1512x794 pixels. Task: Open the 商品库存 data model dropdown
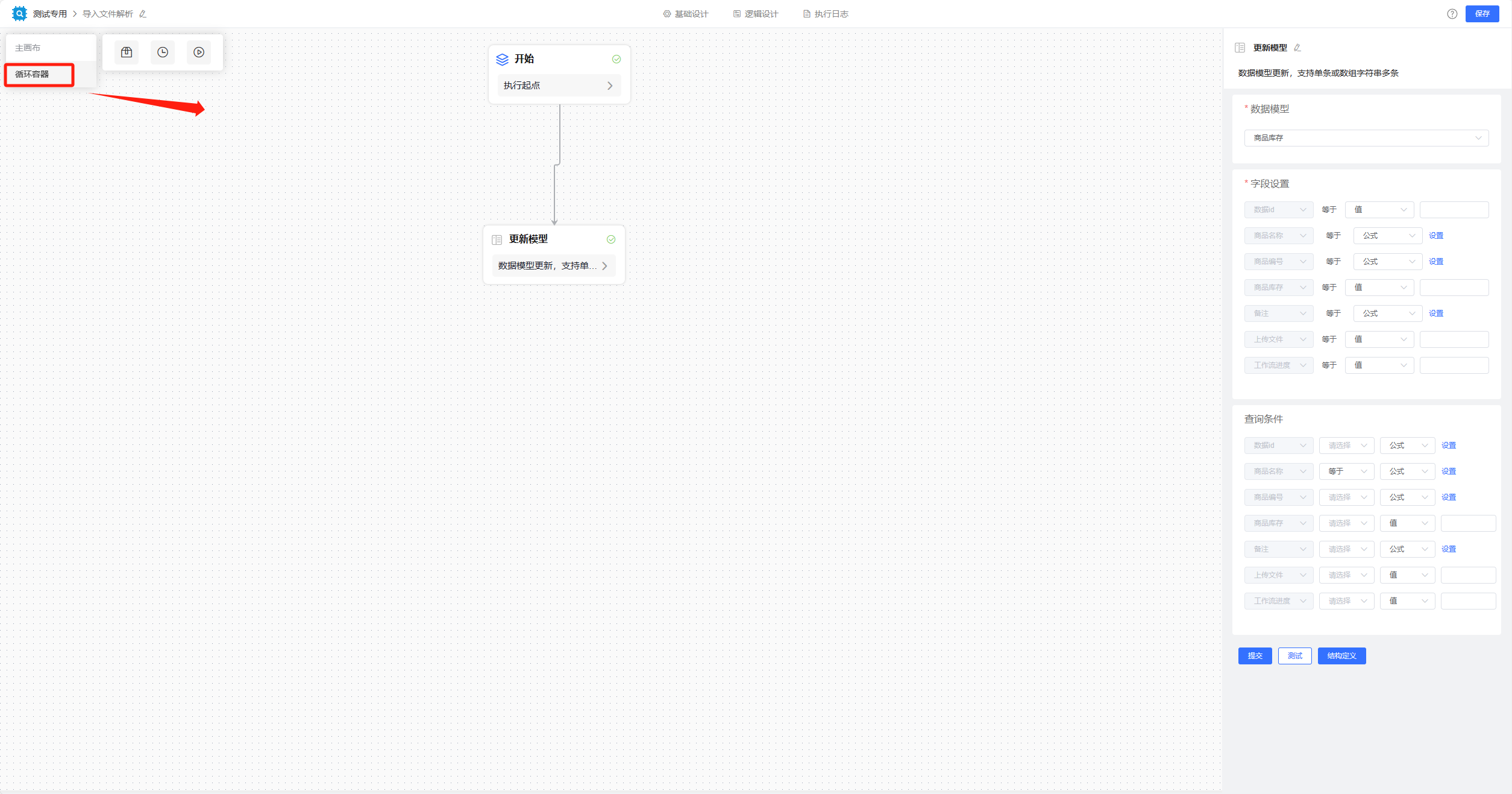point(1366,138)
